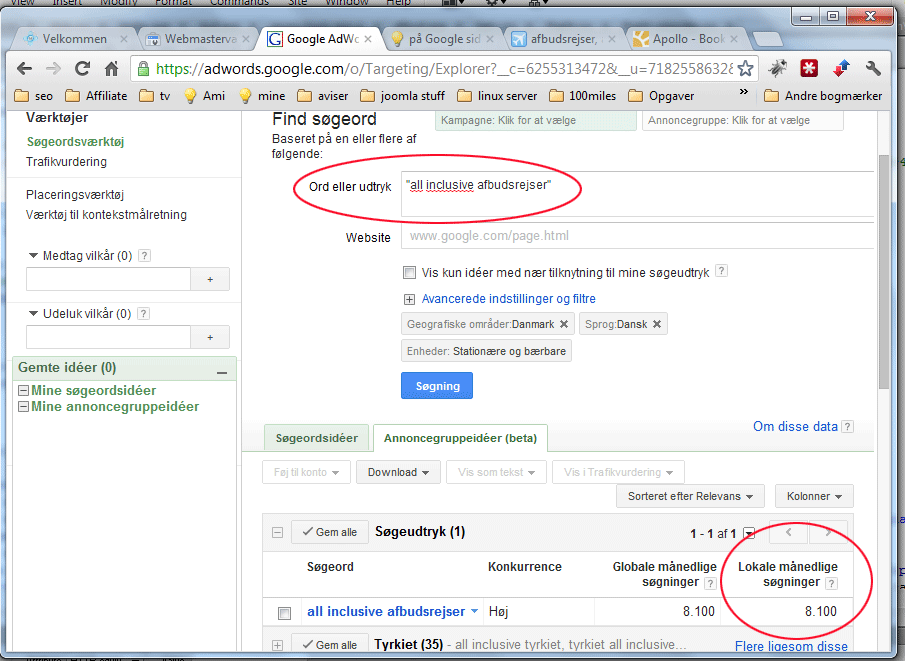Remove the Sprog Dansk filter
The image size is (905, 661).
[657, 324]
